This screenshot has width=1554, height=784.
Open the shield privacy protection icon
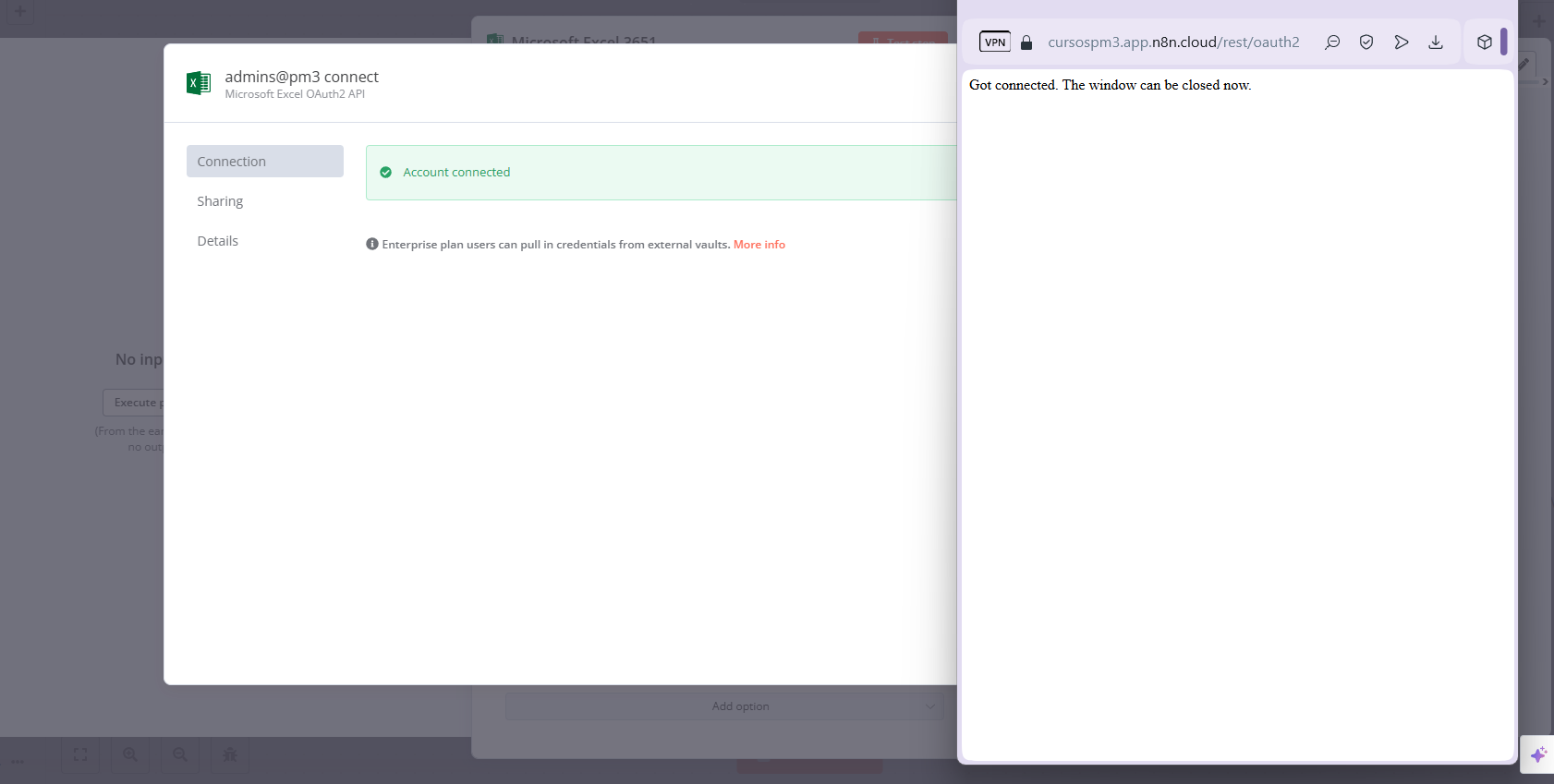[x=1366, y=42]
